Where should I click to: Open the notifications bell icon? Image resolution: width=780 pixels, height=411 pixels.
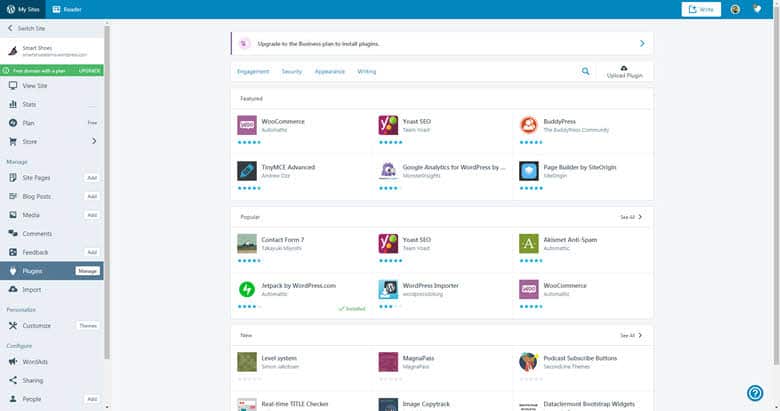[757, 9]
